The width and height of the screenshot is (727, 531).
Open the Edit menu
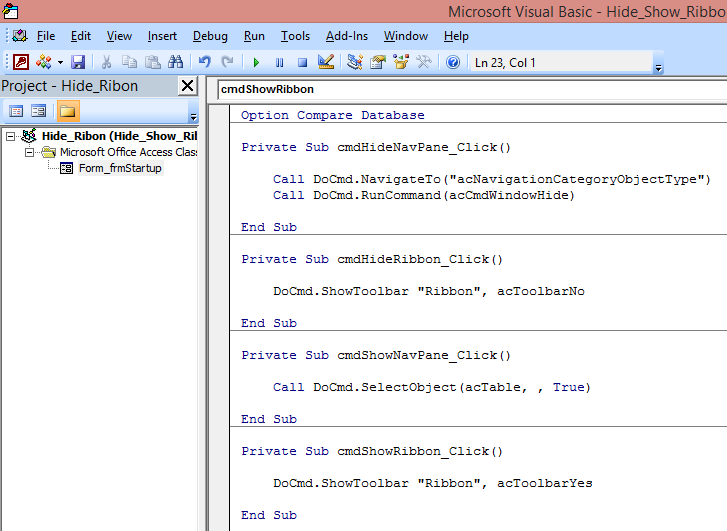coord(81,36)
